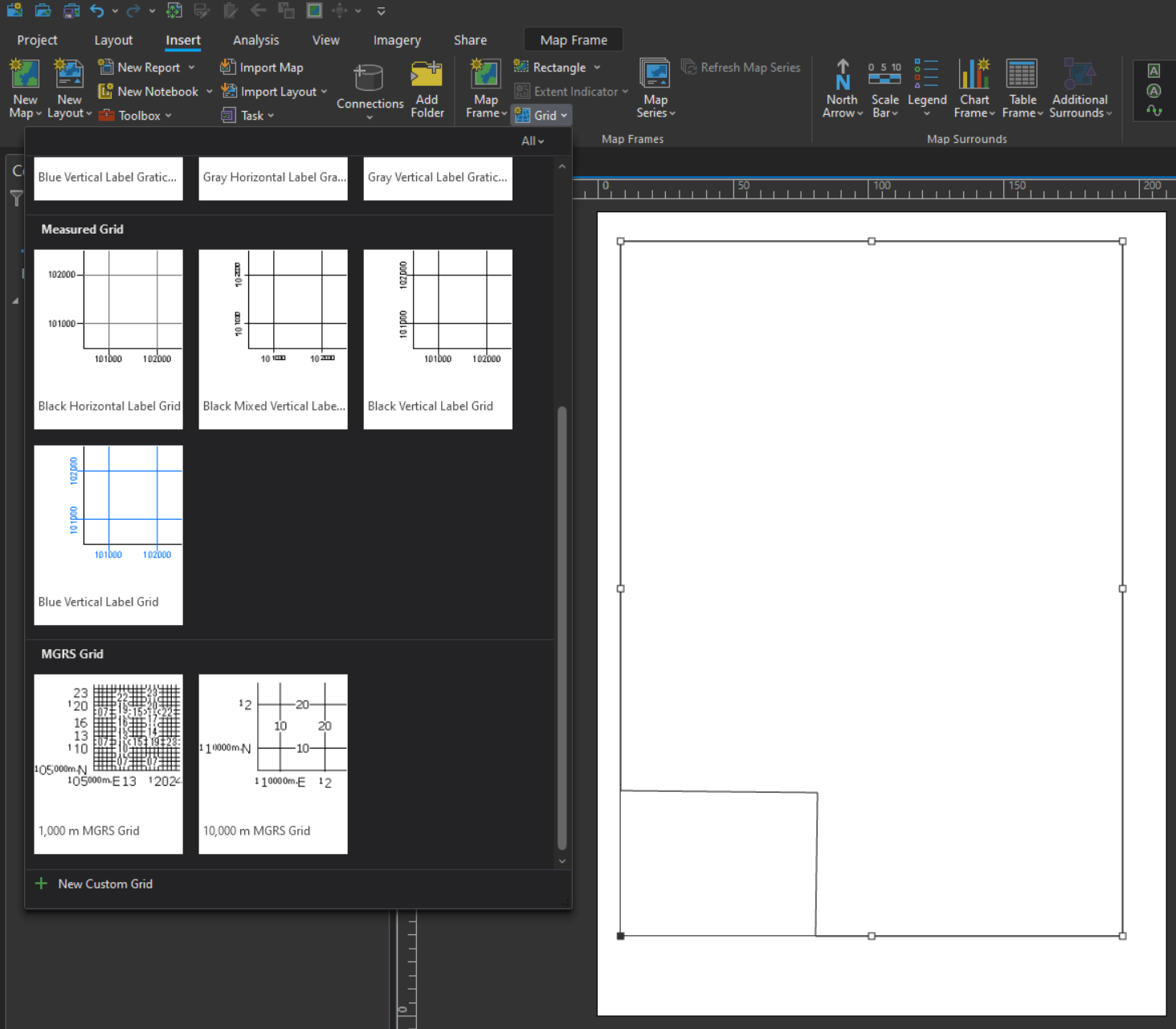The width and height of the screenshot is (1176, 1029).
Task: Expand the Connections dropdown
Action: tap(370, 117)
